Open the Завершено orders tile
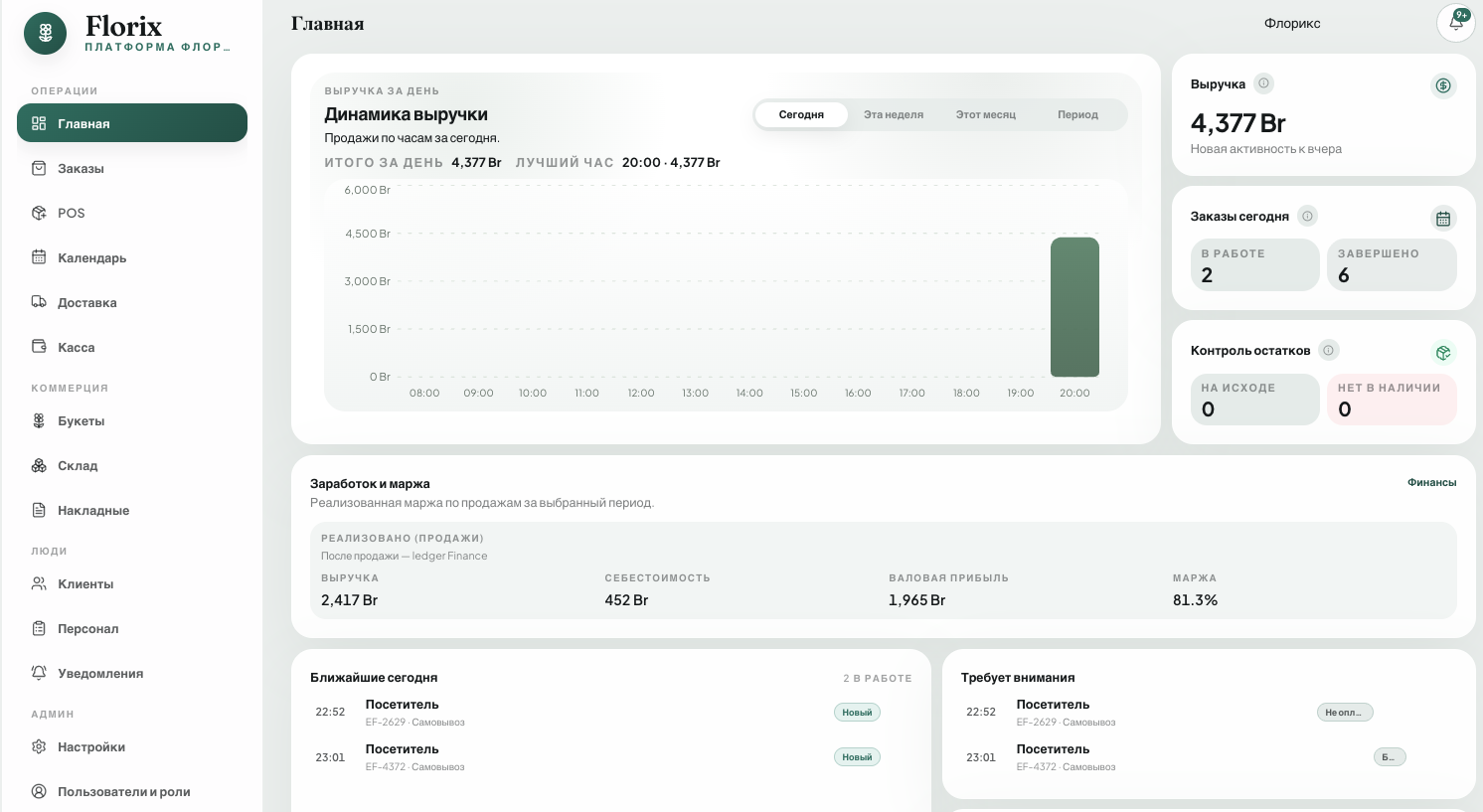Viewport: 1483px width, 812px height. pos(1392,264)
